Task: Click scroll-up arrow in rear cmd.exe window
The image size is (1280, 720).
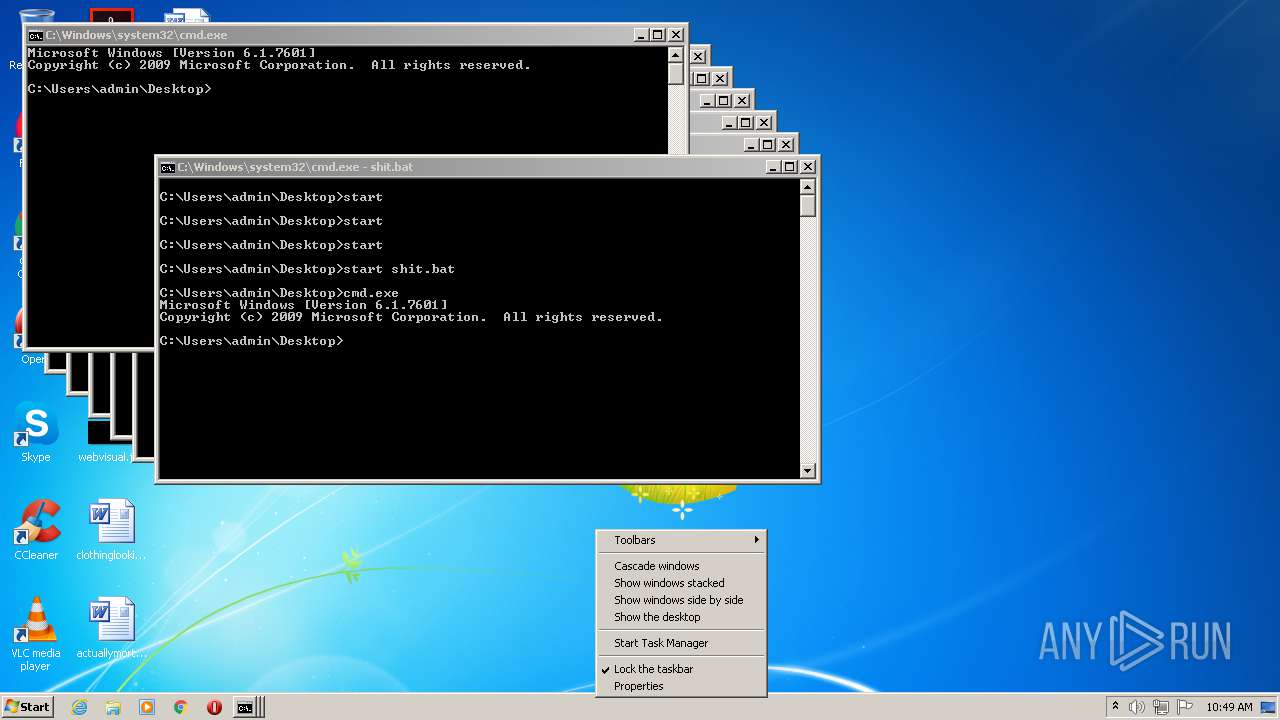Action: (x=676, y=55)
